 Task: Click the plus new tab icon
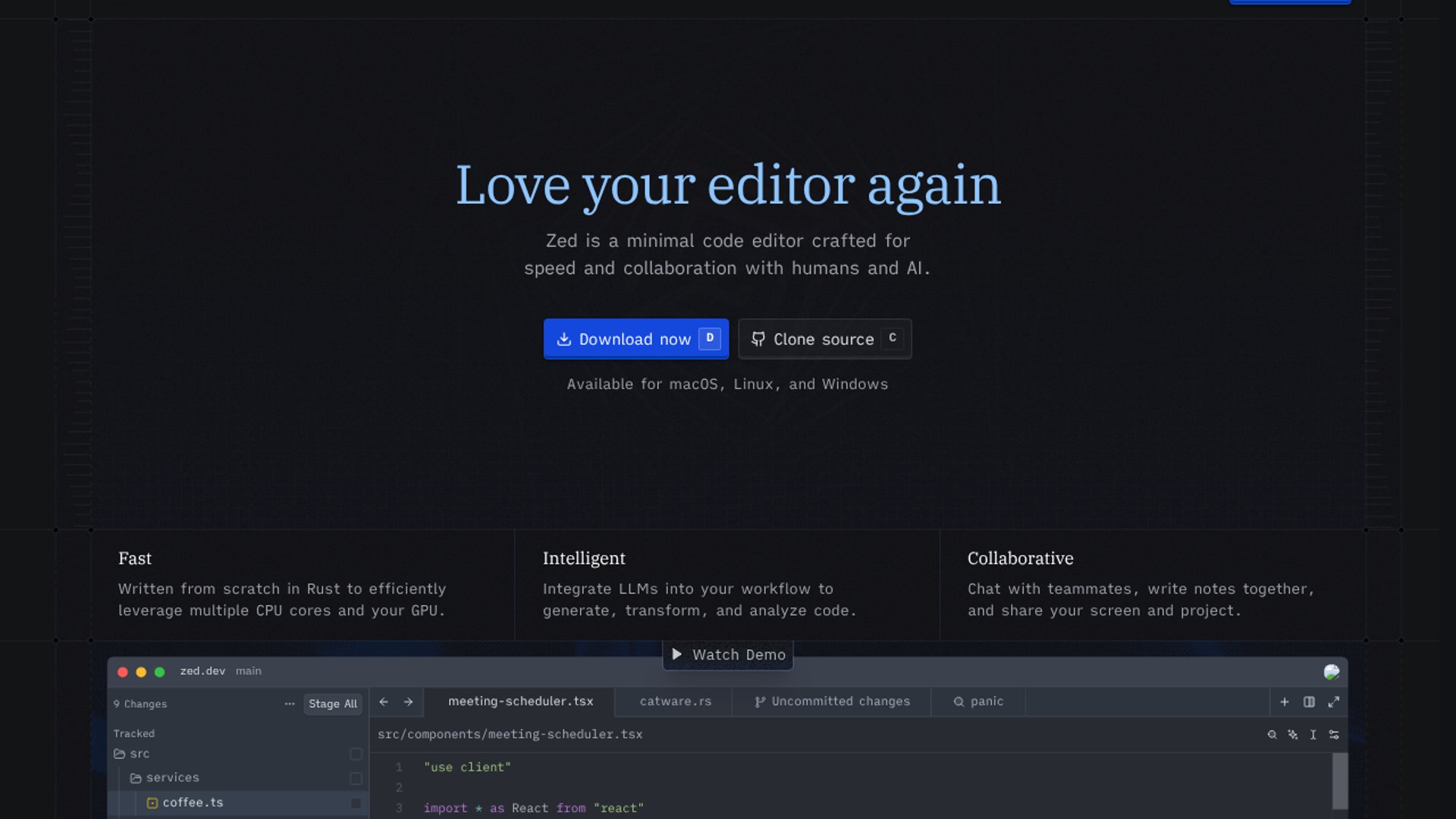point(1285,702)
